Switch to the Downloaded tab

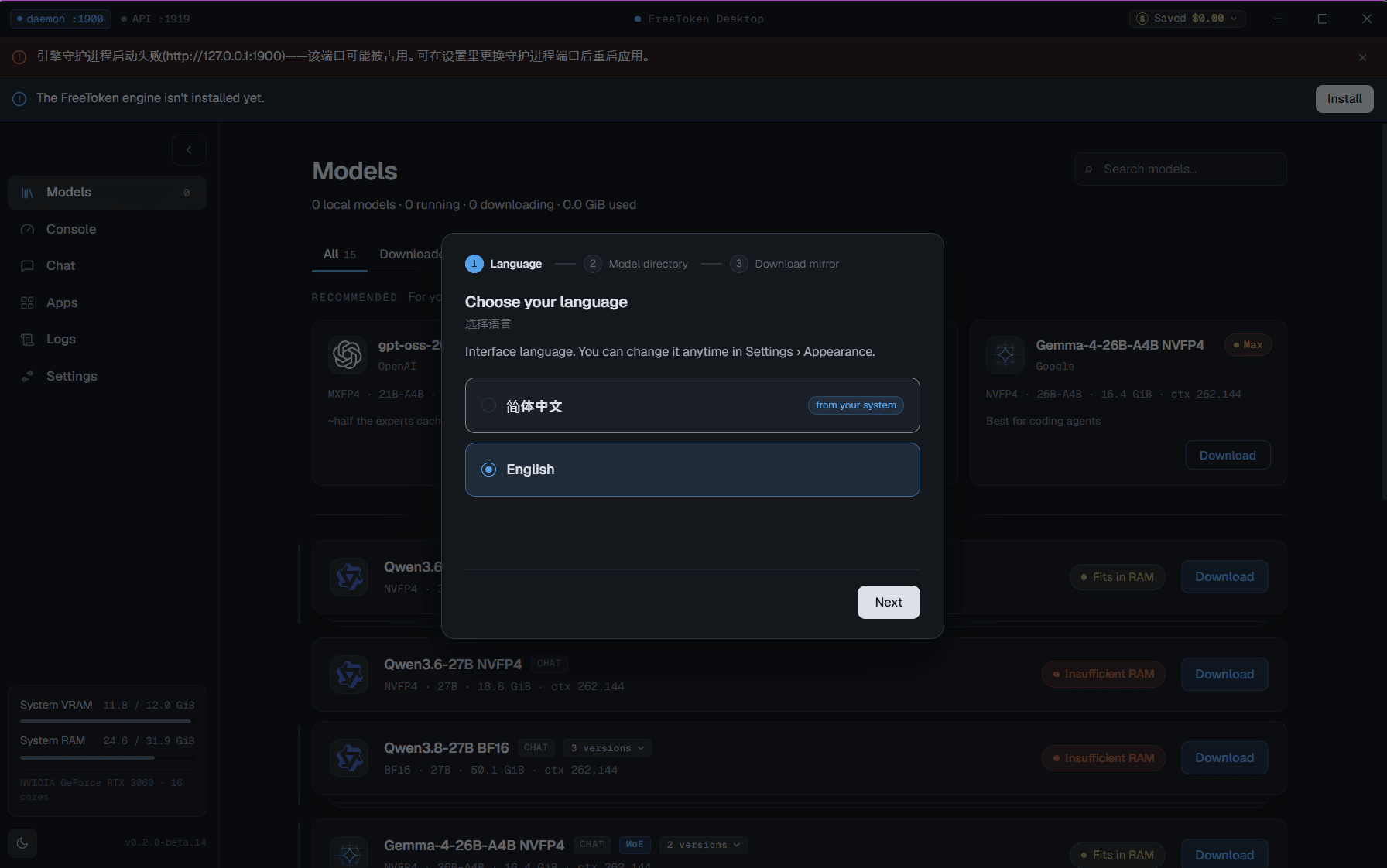(410, 255)
